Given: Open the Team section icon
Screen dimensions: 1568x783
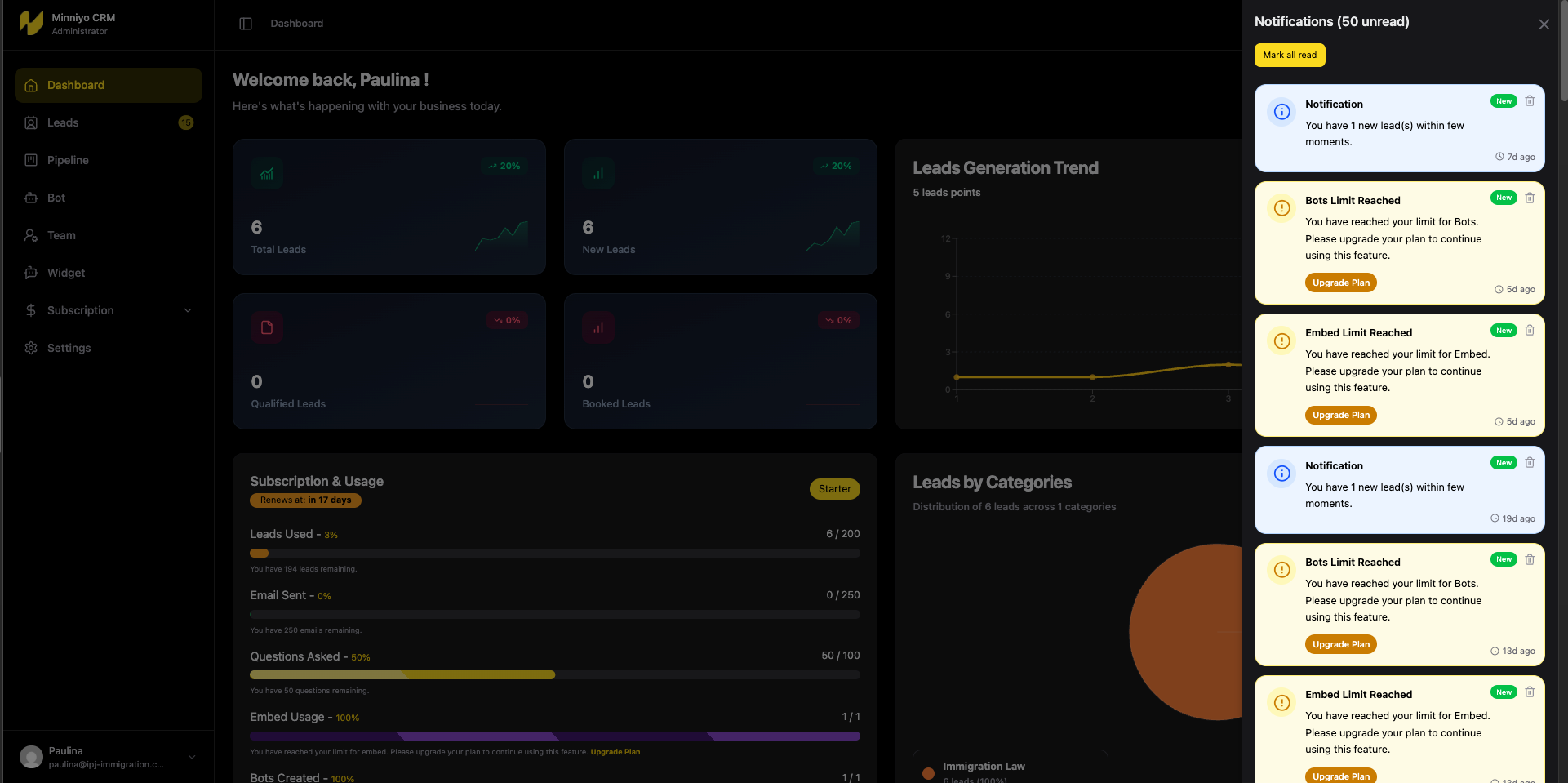Looking at the screenshot, I should [x=31, y=235].
